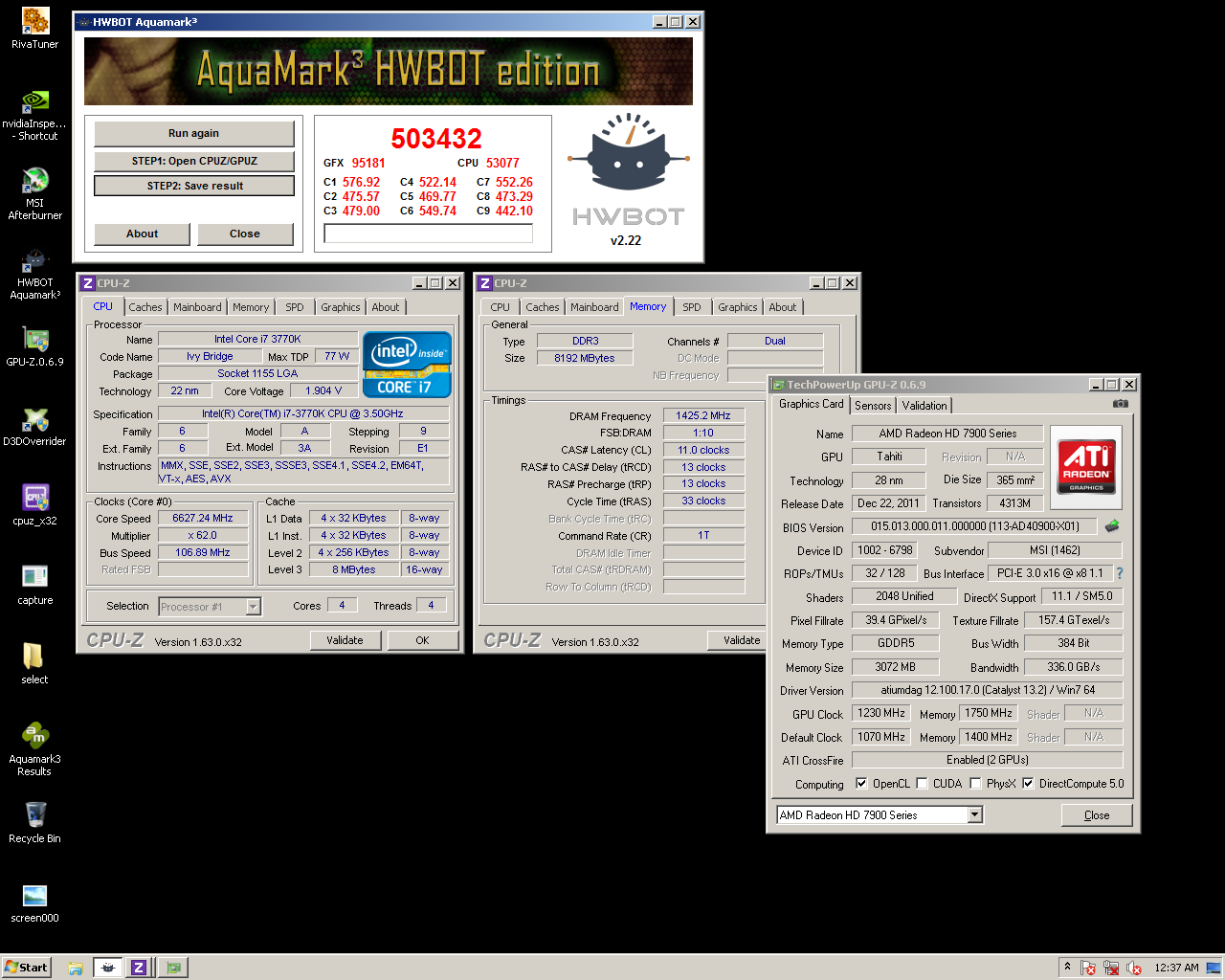This screenshot has height=980, width=1225.
Task: Toggle the CUDA checkbox in GPU-Z
Action: 922,783
